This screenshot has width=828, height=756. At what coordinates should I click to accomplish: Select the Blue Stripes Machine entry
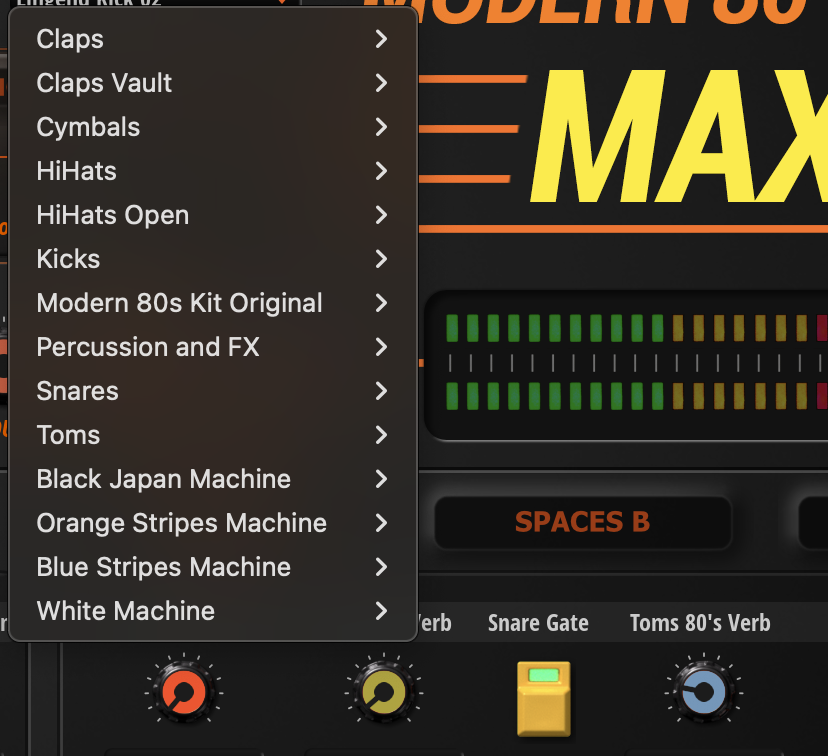click(x=163, y=567)
